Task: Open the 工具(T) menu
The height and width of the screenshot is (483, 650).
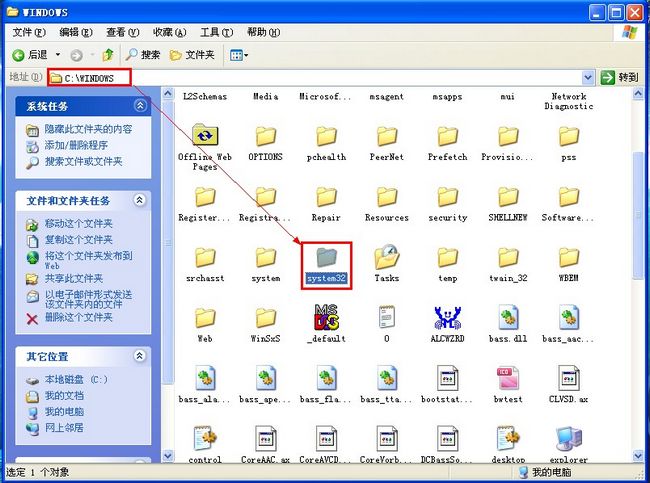Action: pyautogui.click(x=209, y=32)
